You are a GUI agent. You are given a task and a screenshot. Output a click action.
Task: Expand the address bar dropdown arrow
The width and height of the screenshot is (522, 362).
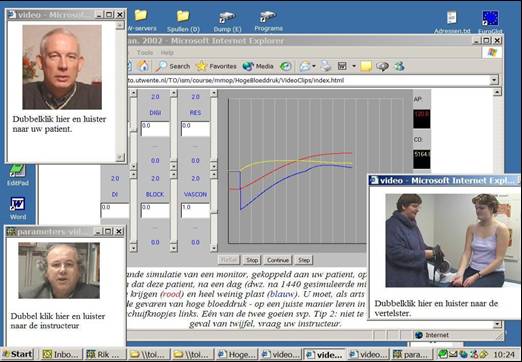click(494, 80)
